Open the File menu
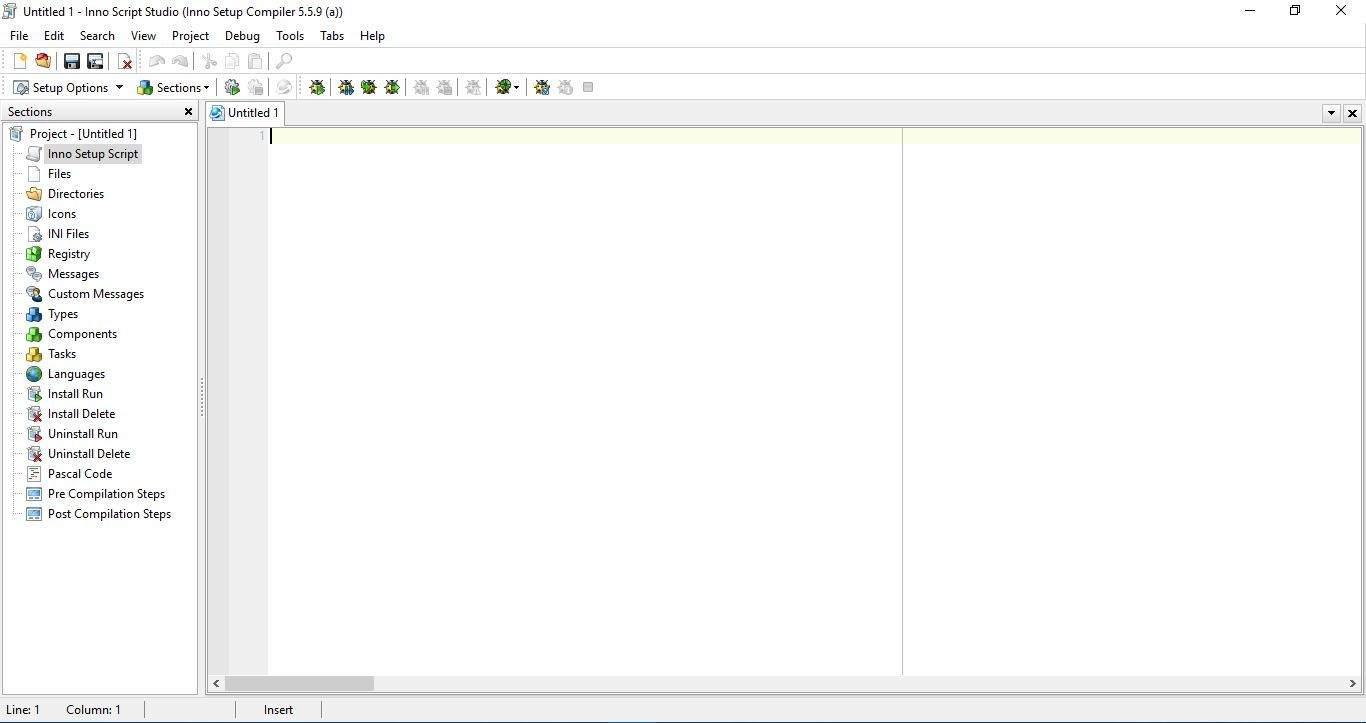The height and width of the screenshot is (723, 1366). [19, 35]
